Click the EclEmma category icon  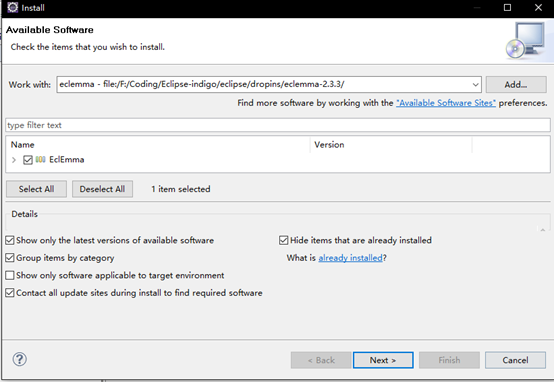40,160
